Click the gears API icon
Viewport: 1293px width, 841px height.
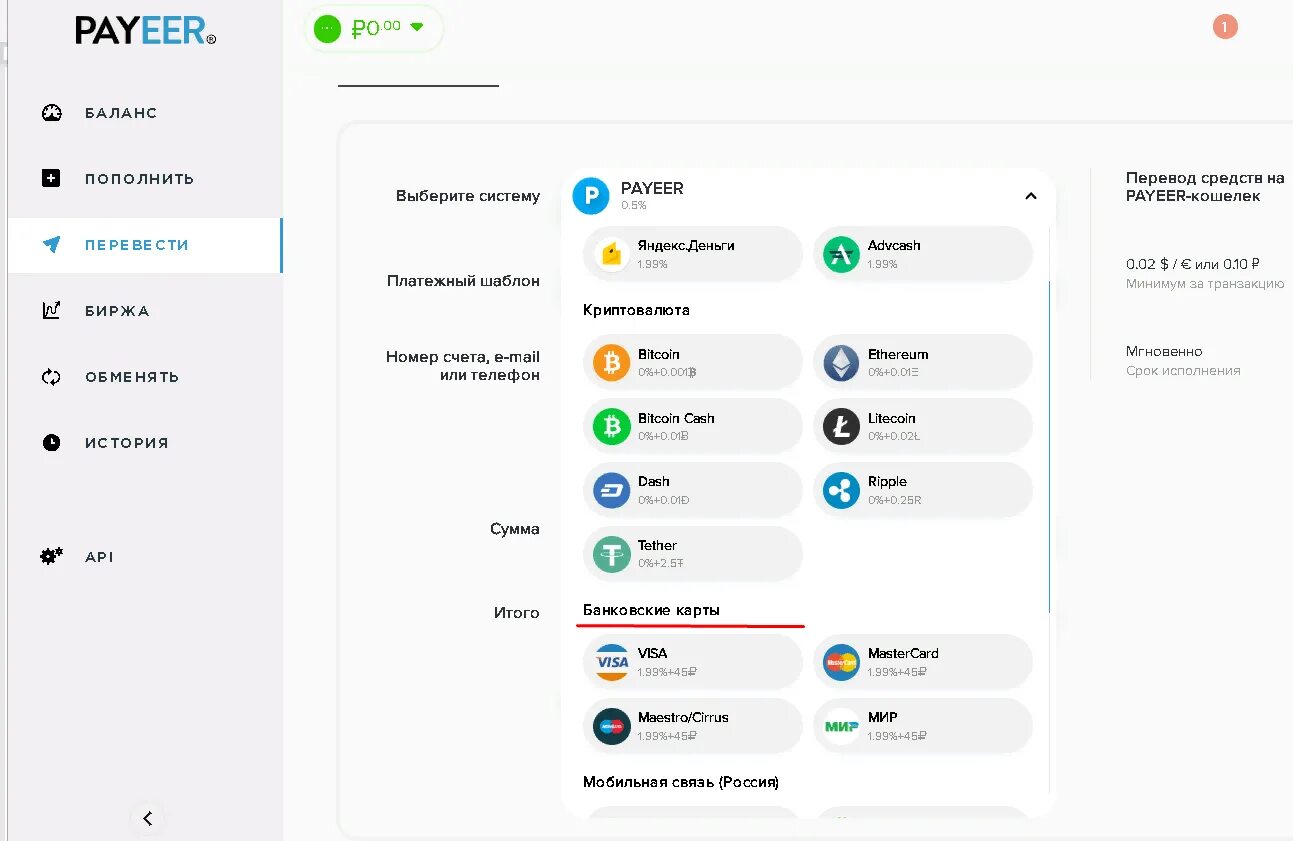coord(51,556)
